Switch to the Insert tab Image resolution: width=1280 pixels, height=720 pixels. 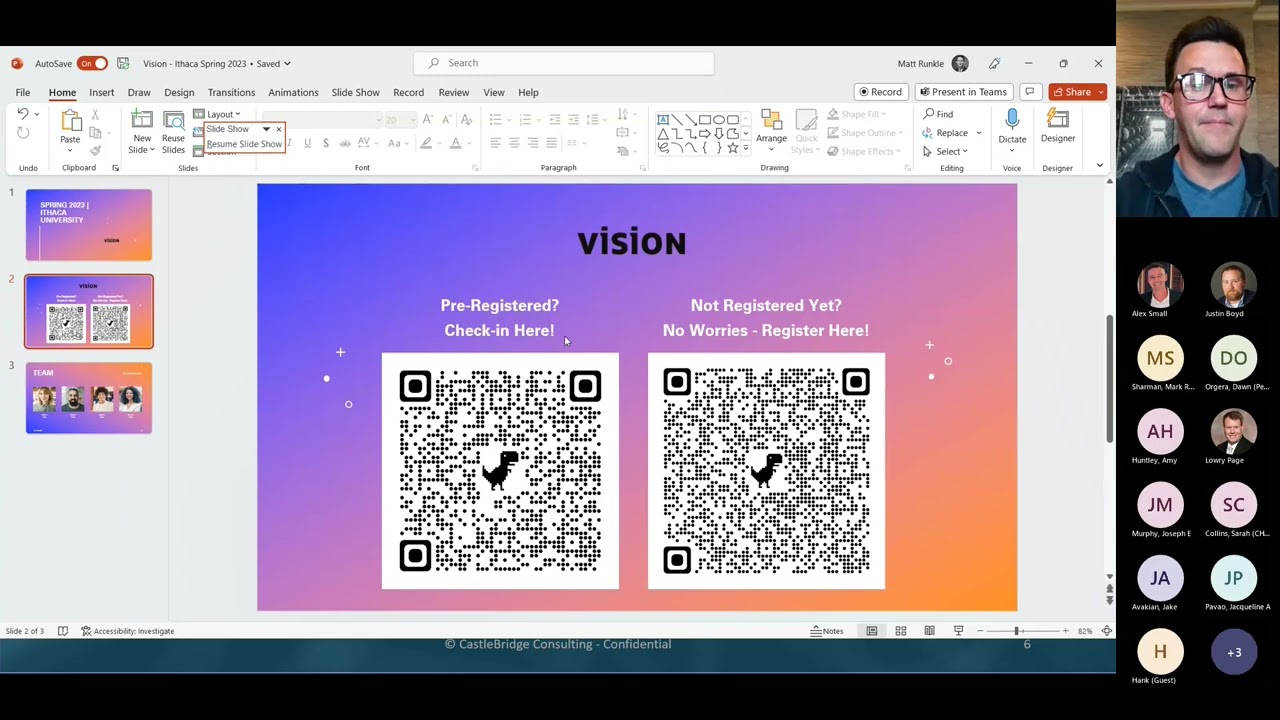click(101, 92)
